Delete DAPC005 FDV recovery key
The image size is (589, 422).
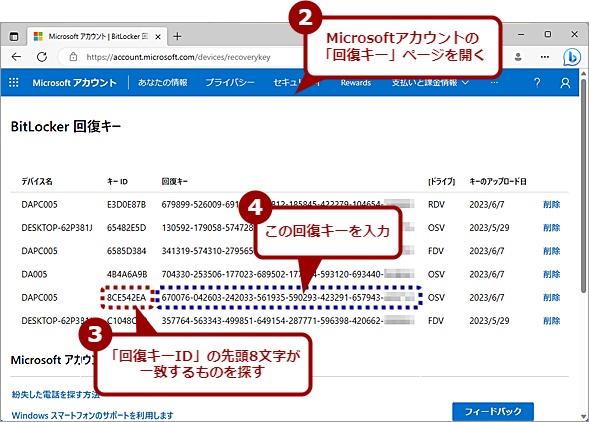(551, 251)
